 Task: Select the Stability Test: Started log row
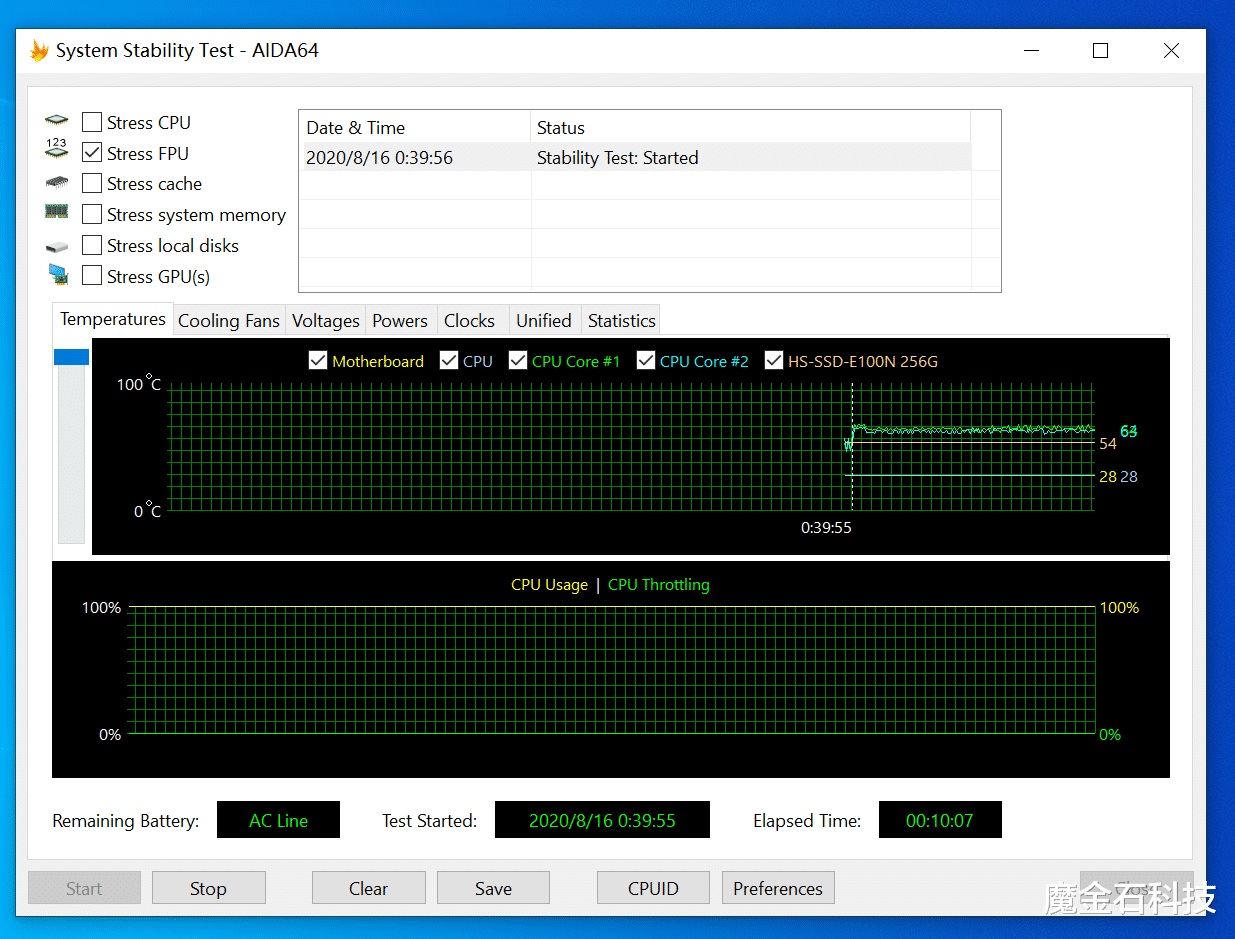click(x=635, y=157)
